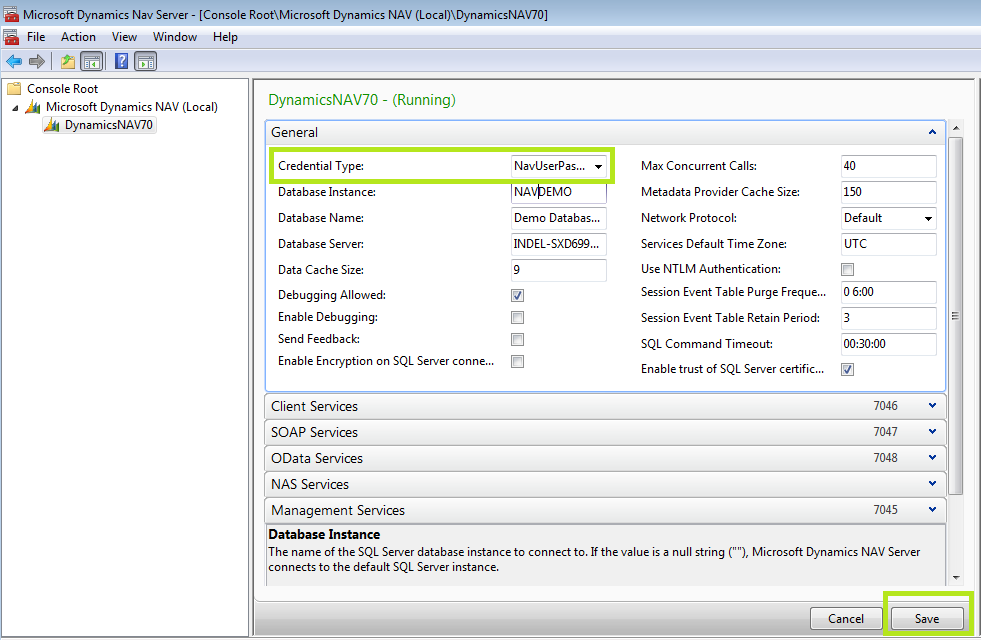This screenshot has width=981, height=640.
Task: Click the Save button
Action: point(926,618)
